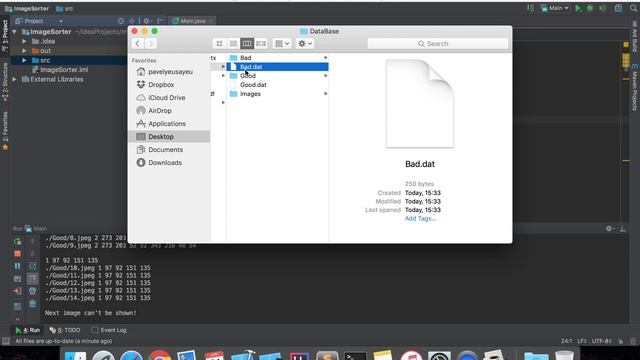Expand the Bad folder arrow
This screenshot has width=640, height=360.
click(x=325, y=58)
